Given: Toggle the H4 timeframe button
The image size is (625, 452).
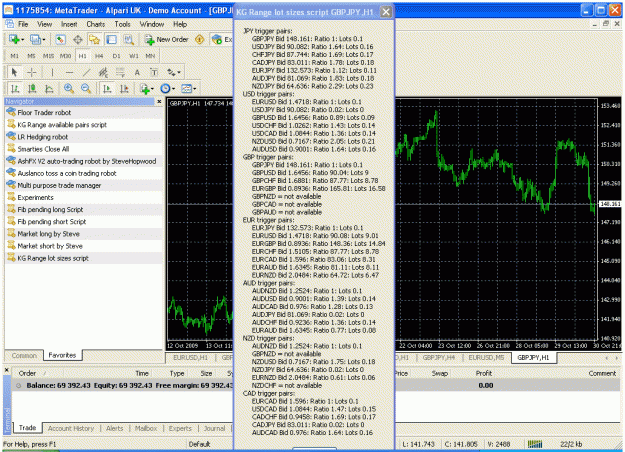Looking at the screenshot, I should point(99,56).
